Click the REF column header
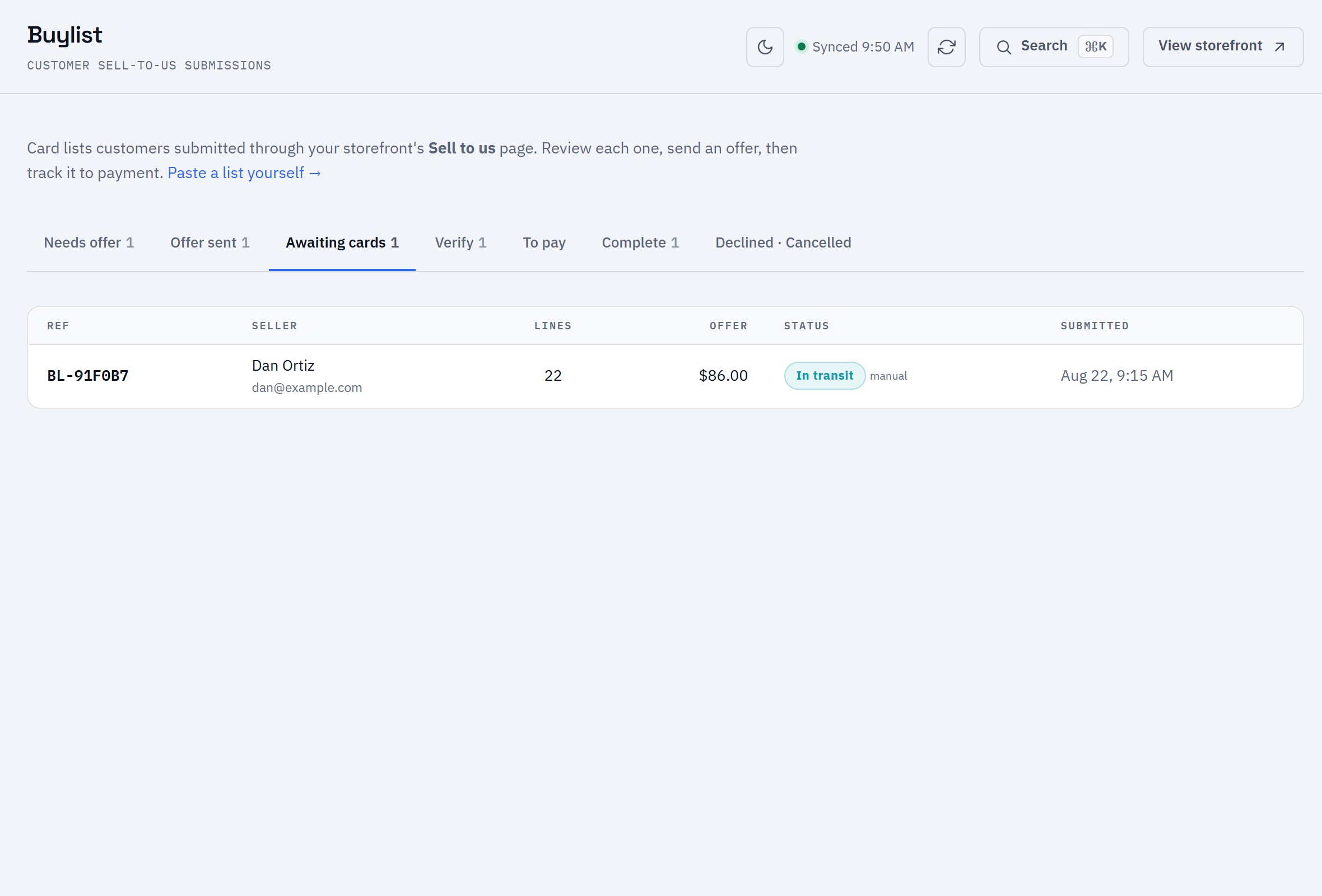Viewport: 1322px width, 896px height. tap(58, 326)
